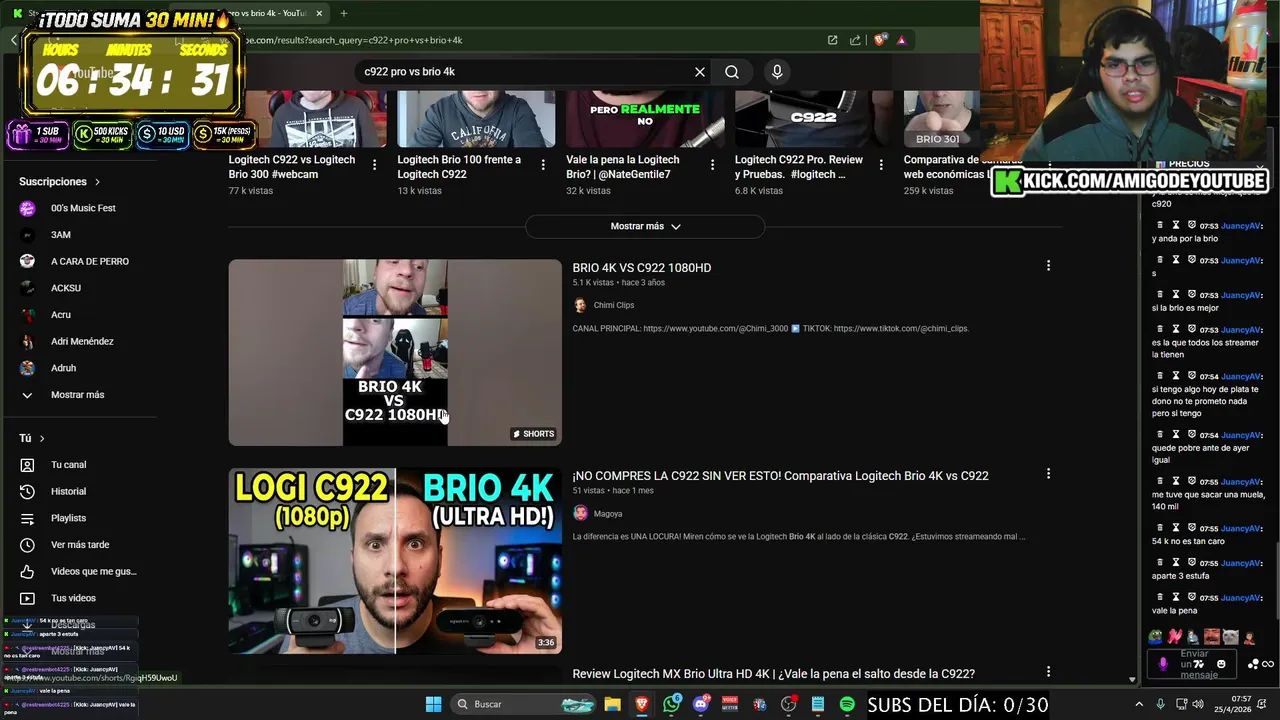Open BRIO 4K VS C922 1080HD title
This screenshot has width=1280, height=720.
642,268
